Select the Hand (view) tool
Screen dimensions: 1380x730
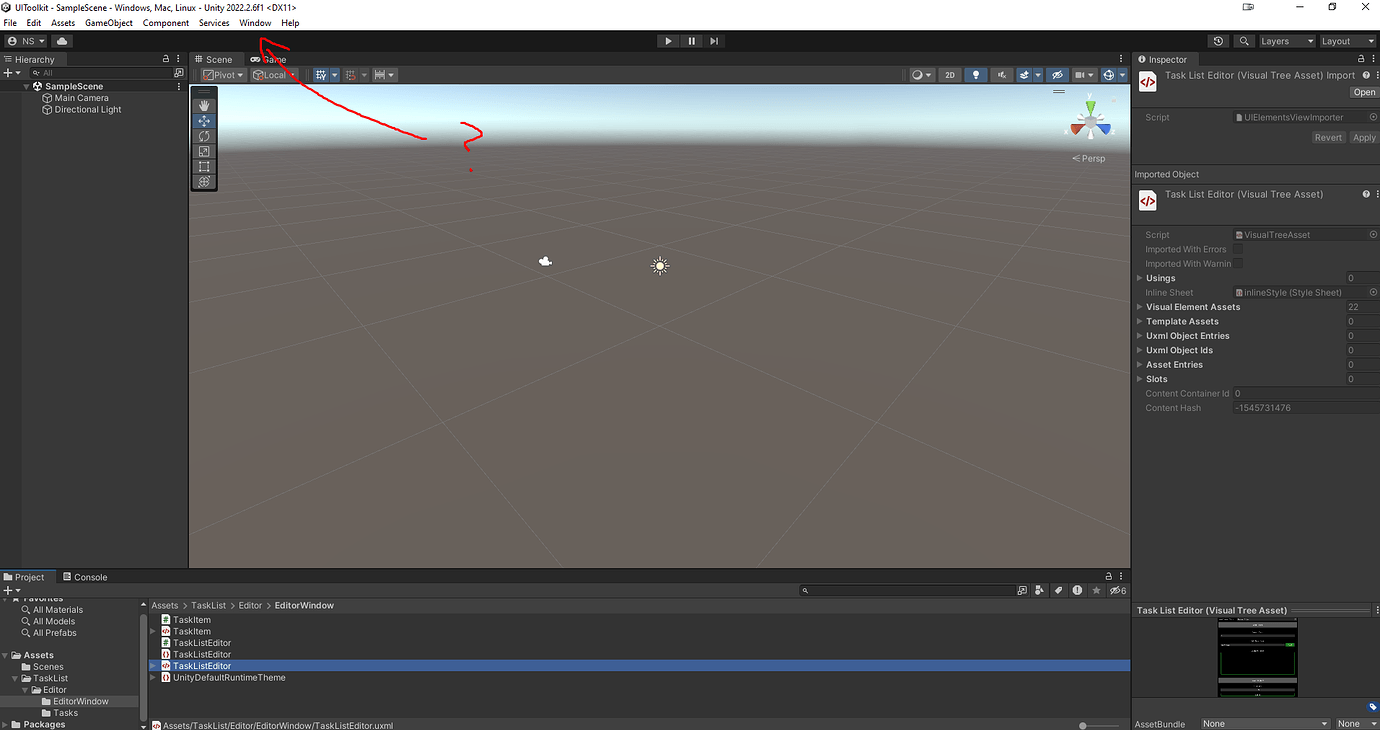(x=204, y=105)
